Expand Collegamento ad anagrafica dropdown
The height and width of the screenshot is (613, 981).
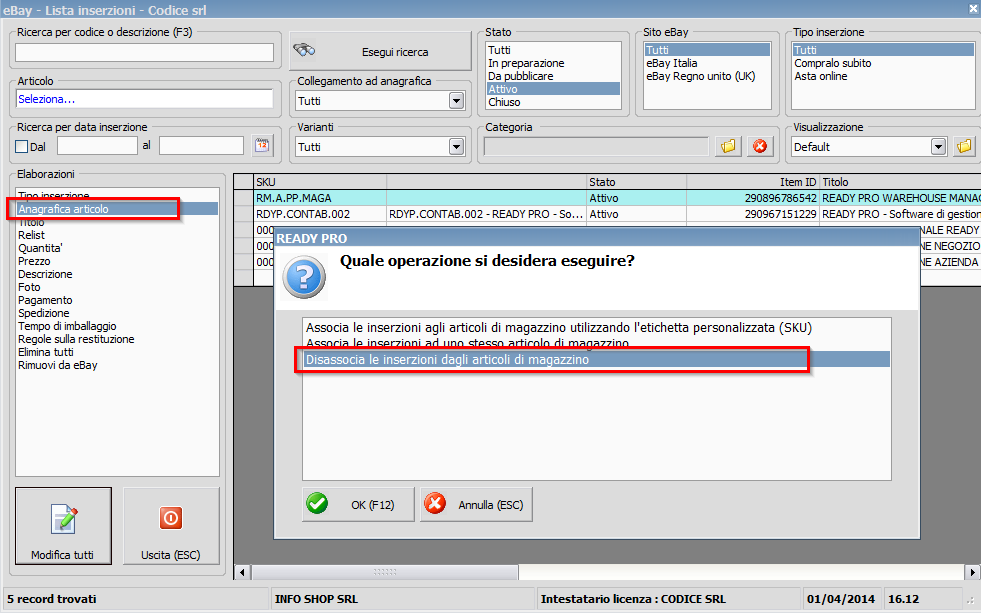(457, 101)
